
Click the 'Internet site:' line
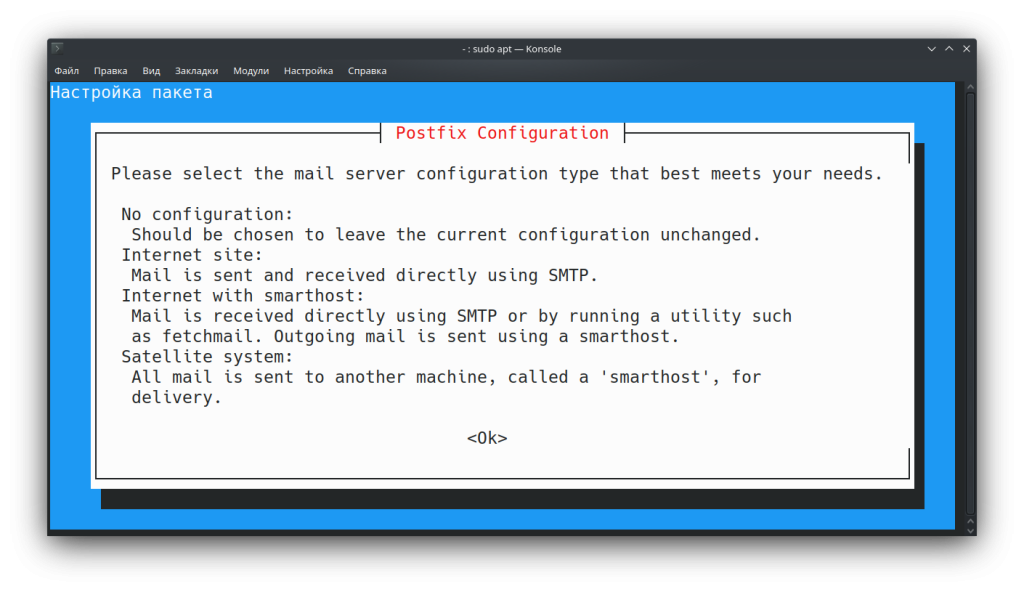[192, 255]
